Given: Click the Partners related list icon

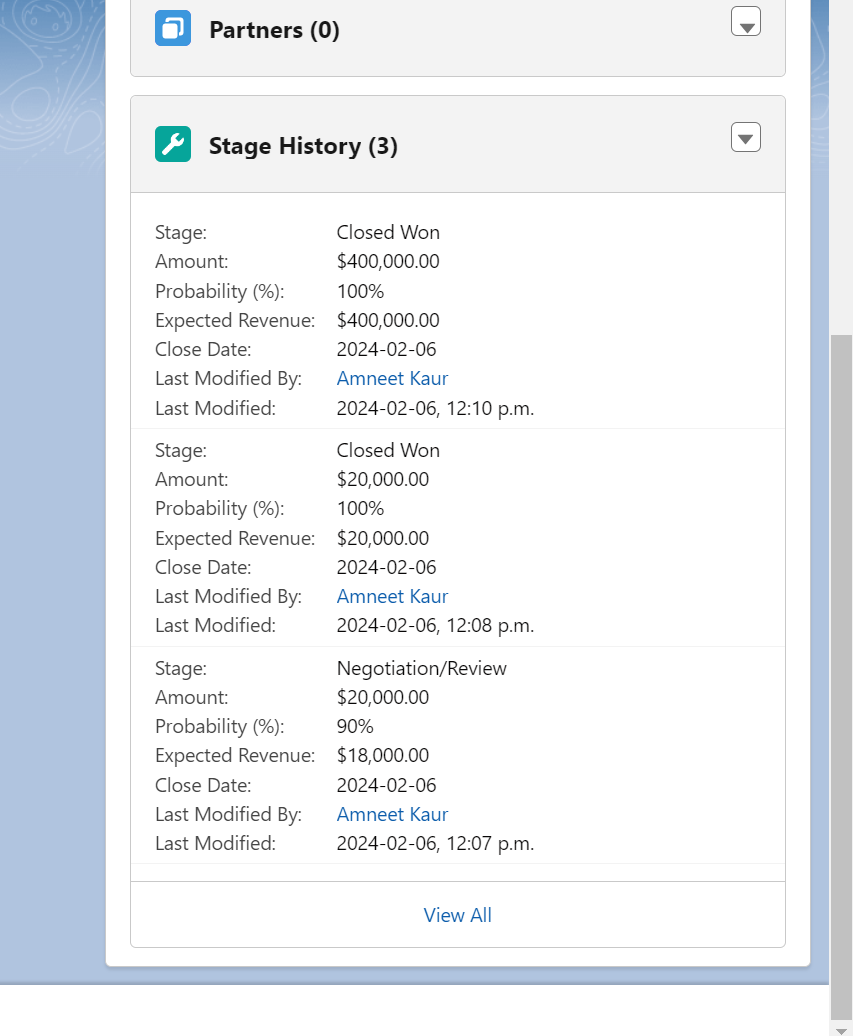Looking at the screenshot, I should [173, 28].
